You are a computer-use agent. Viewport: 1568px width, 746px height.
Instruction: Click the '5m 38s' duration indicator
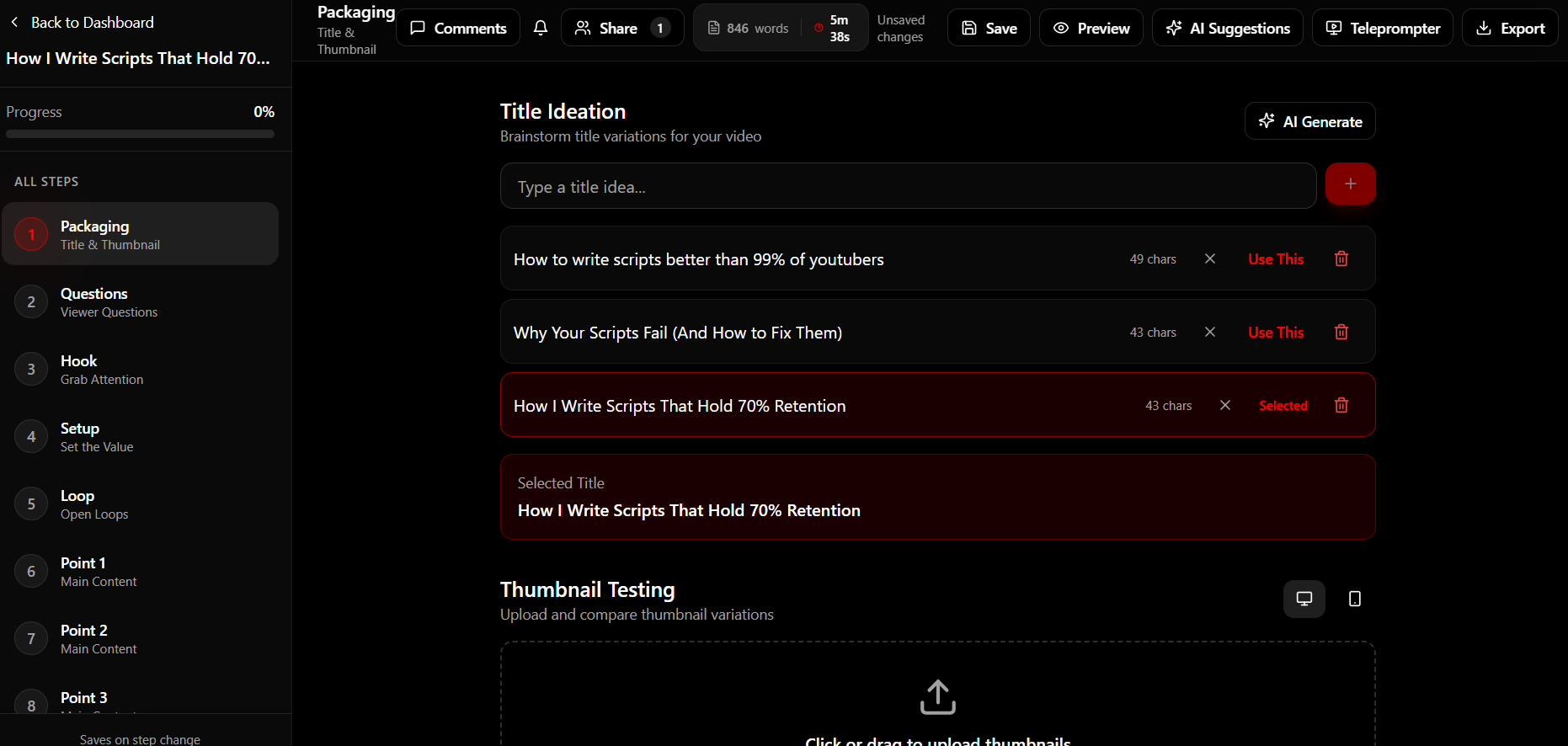832,28
